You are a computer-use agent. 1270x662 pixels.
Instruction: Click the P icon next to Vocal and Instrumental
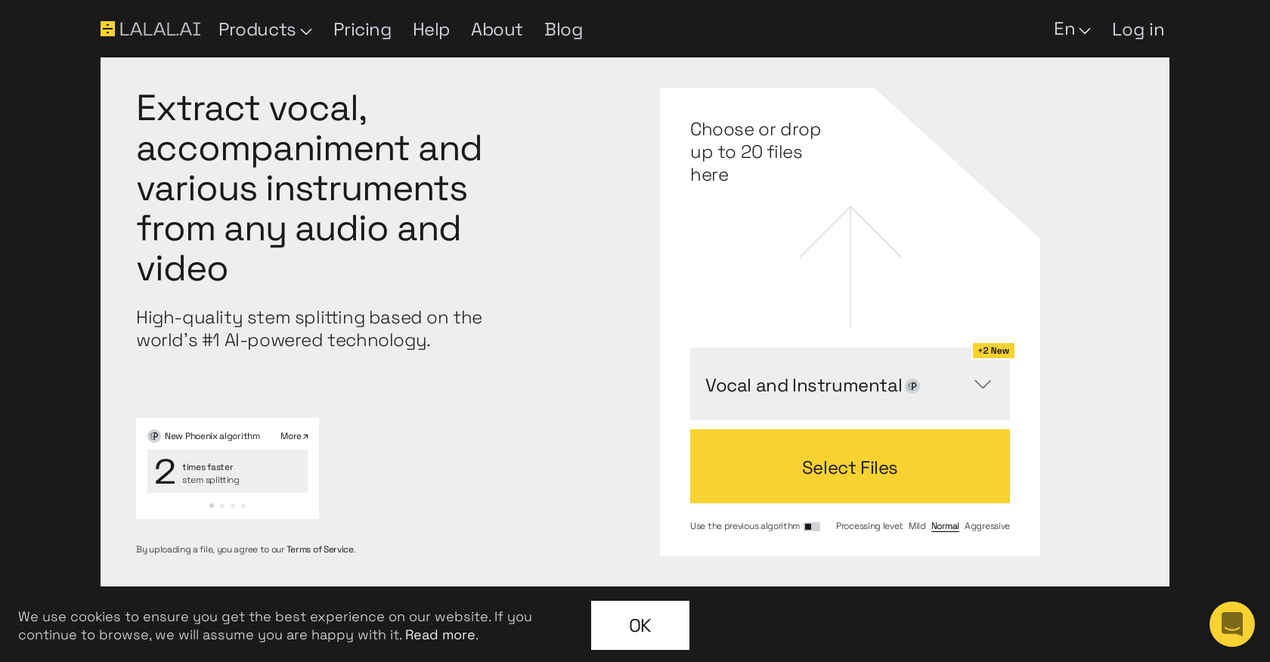point(913,385)
